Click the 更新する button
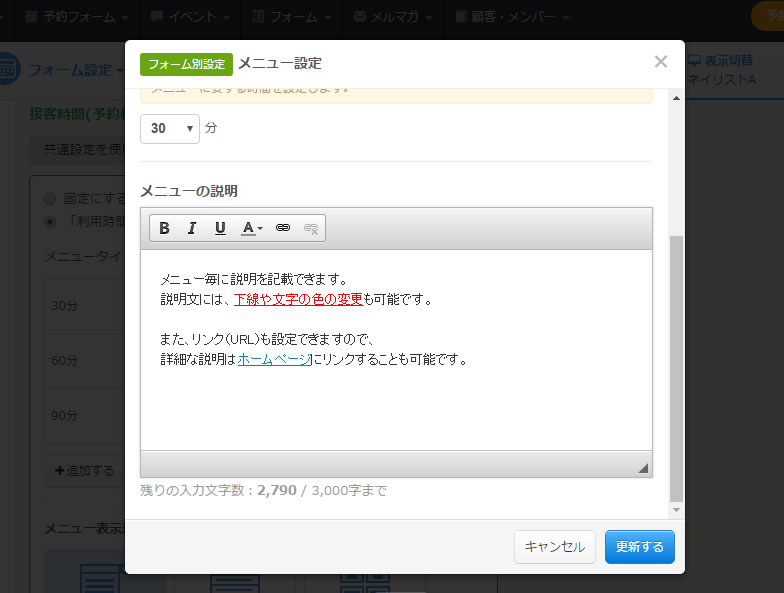This screenshot has width=784, height=593. pyautogui.click(x=640, y=547)
